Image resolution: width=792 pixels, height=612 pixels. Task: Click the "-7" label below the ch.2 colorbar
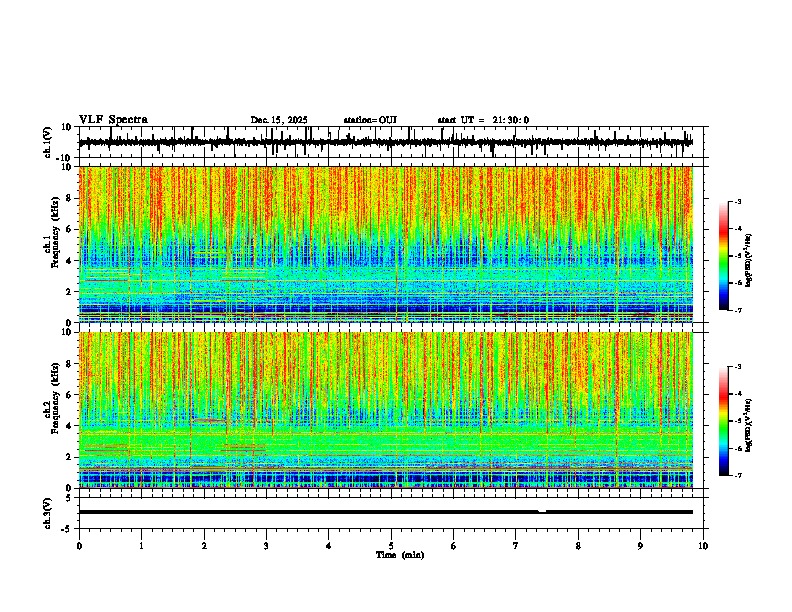738,475
